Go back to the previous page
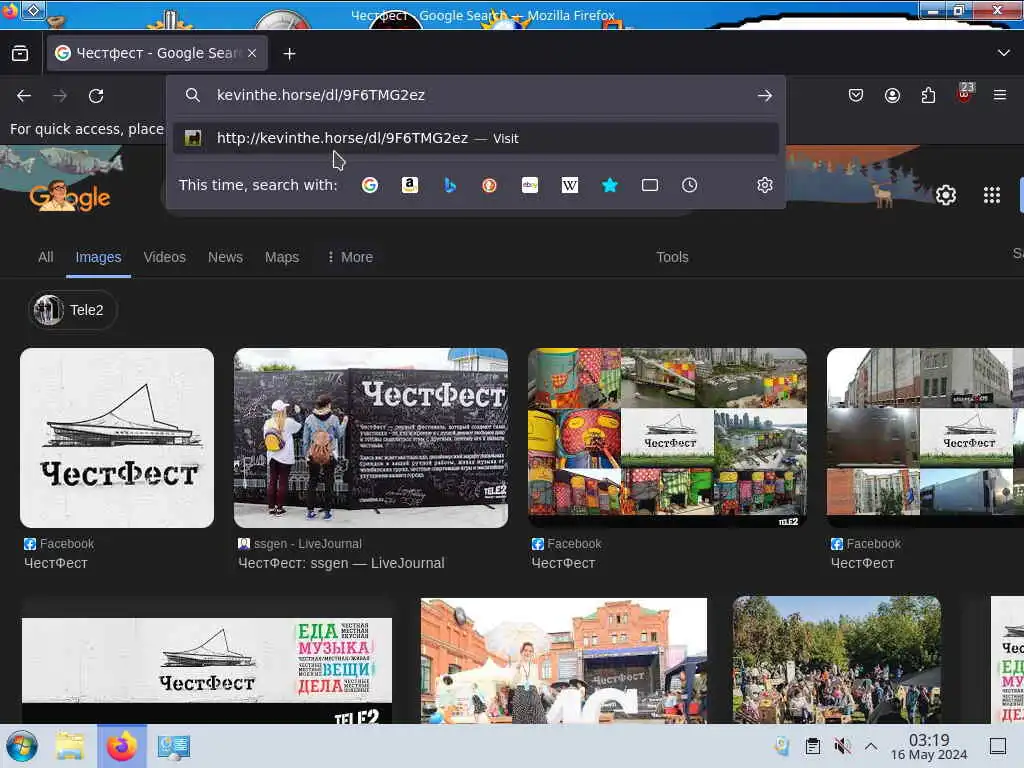Screen dimensions: 1024x768 tap(24, 96)
